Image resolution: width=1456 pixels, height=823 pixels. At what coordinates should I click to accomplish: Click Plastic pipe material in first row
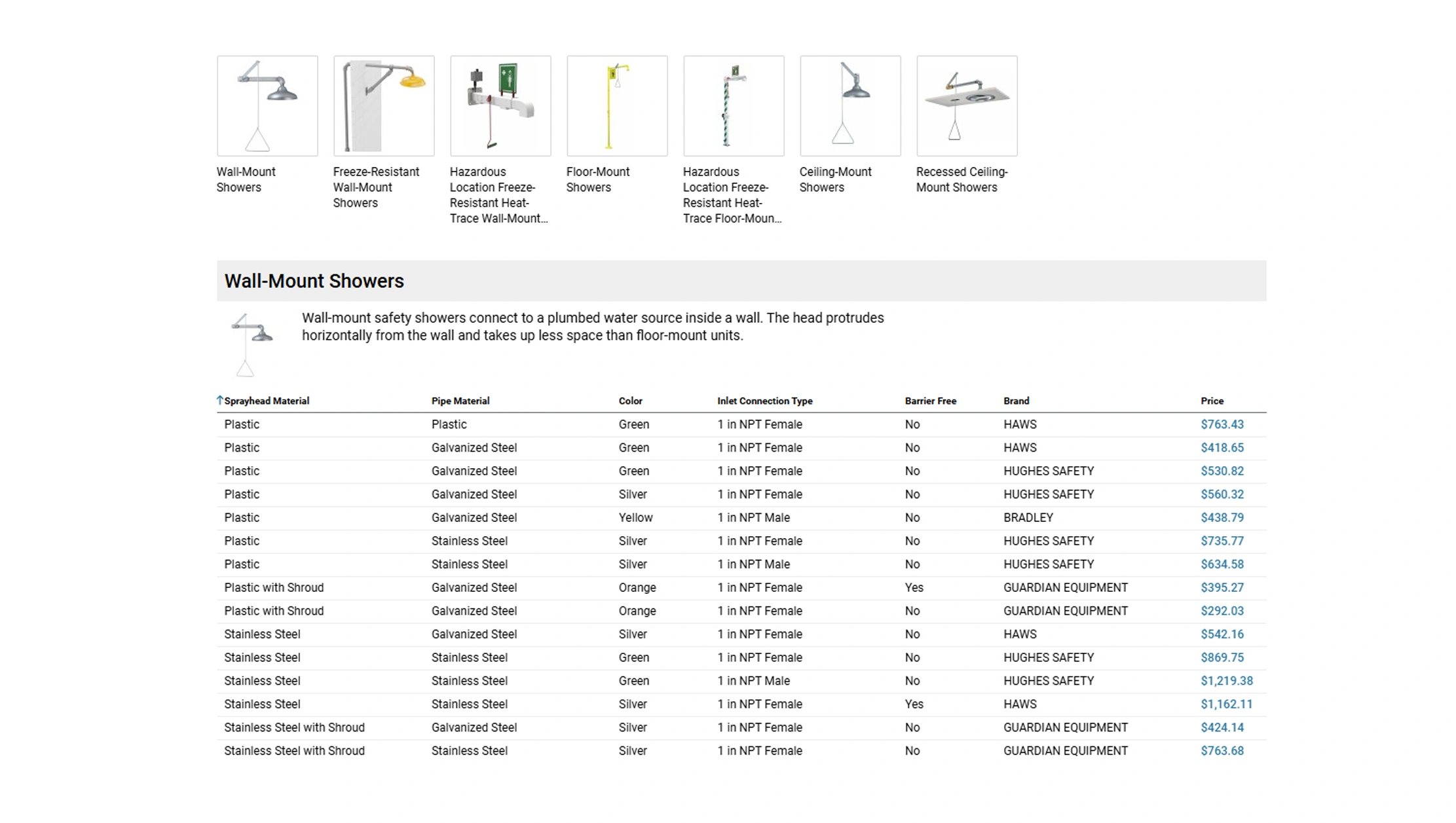pyautogui.click(x=449, y=424)
